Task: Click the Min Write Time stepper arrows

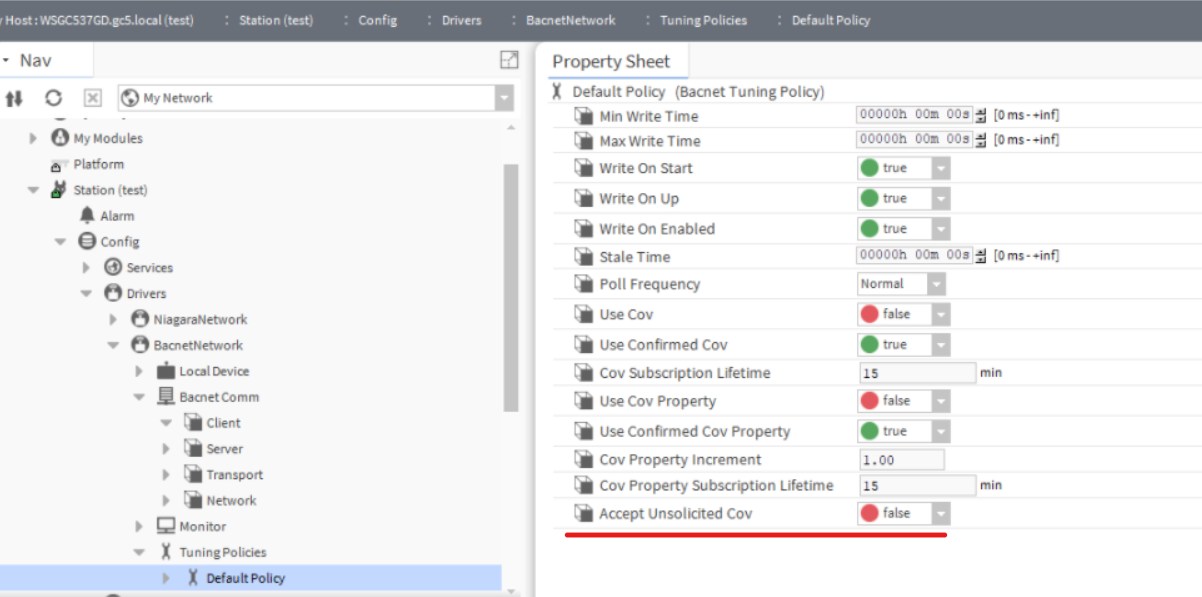Action: pos(981,115)
